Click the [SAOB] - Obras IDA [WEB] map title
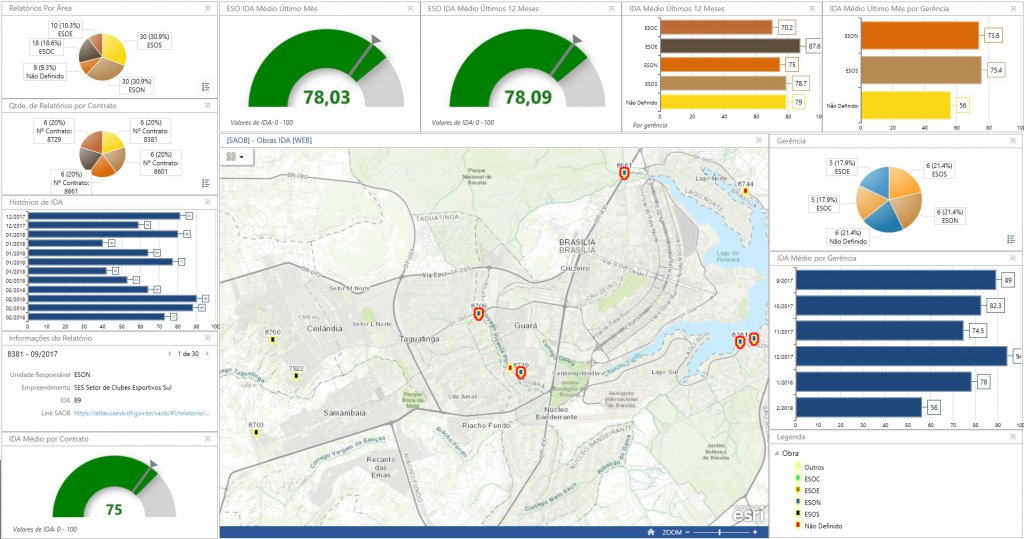This screenshot has width=1024, height=539. click(269, 140)
